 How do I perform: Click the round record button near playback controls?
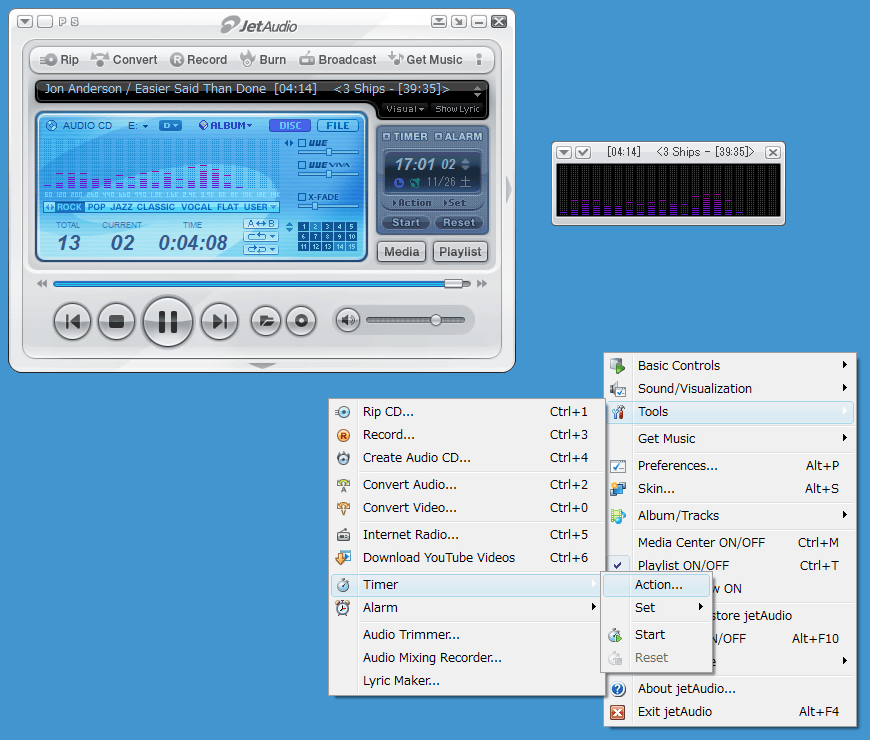(x=301, y=321)
